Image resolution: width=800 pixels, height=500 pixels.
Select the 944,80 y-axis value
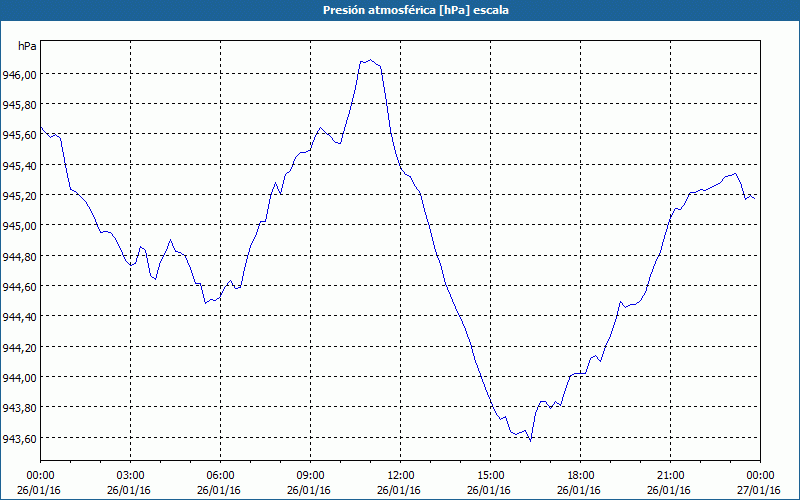point(19,257)
